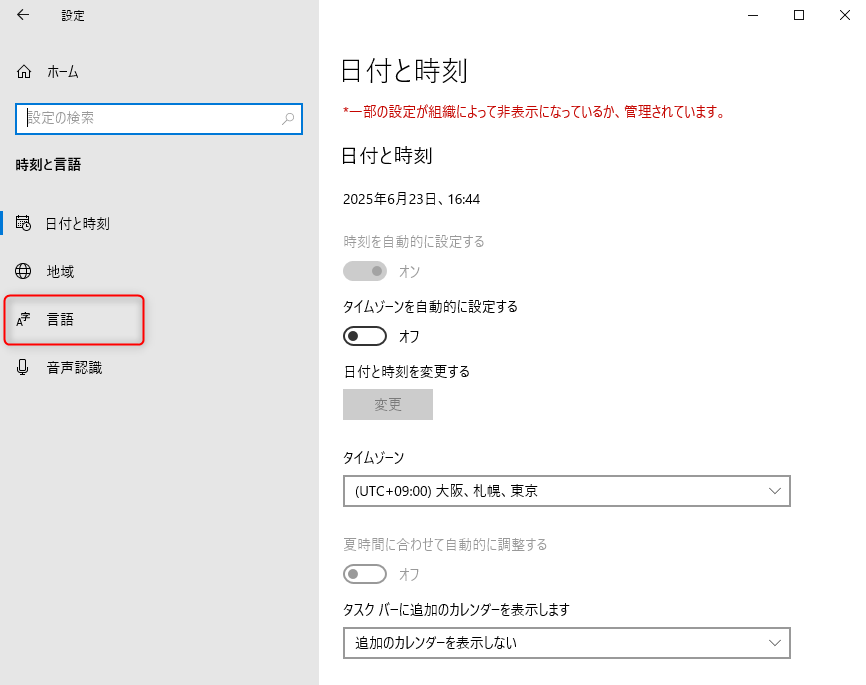This screenshot has height=685, width=866.
Task: Click the language icon for 言語
Action: click(x=24, y=320)
